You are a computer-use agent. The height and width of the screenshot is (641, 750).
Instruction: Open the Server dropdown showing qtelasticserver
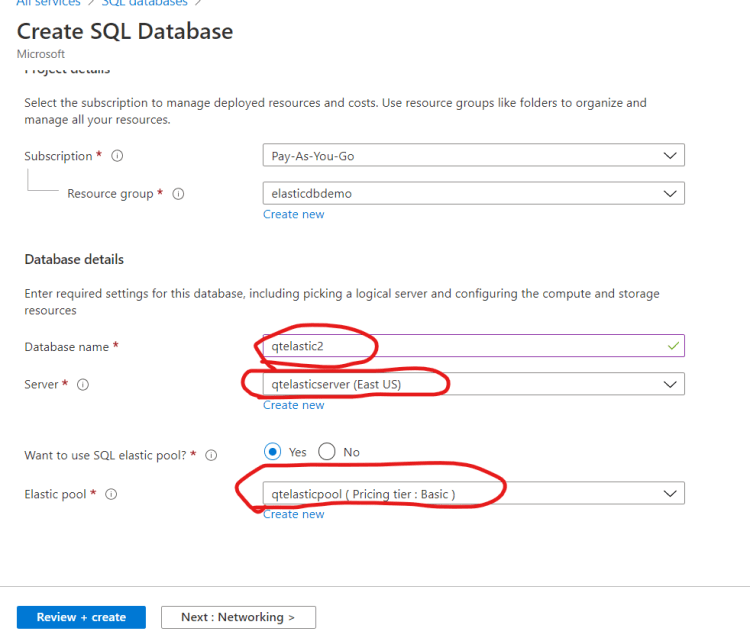[x=473, y=384]
